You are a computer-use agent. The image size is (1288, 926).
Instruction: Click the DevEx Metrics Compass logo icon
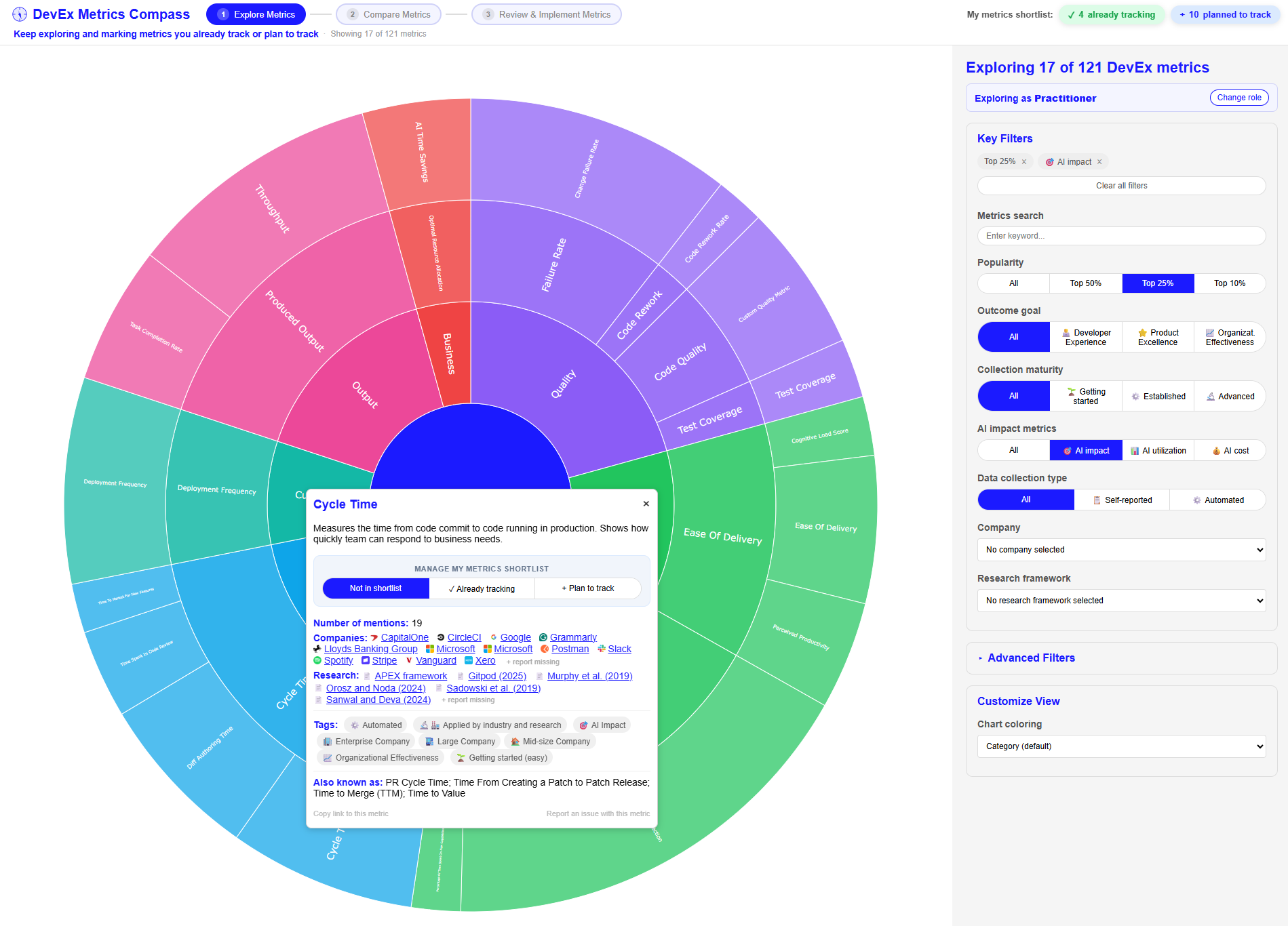(20, 14)
